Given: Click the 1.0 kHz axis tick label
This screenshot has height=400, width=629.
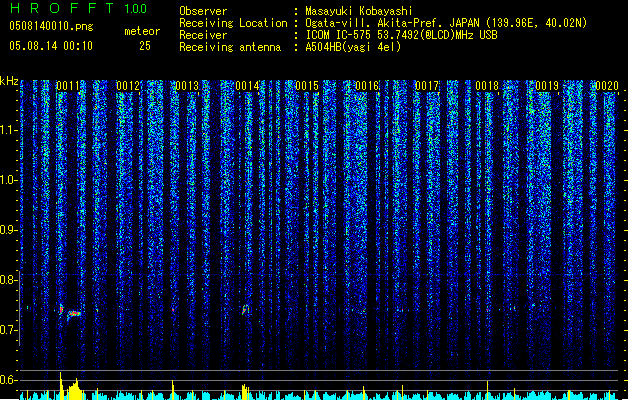Looking at the screenshot, I should (x=9, y=180).
